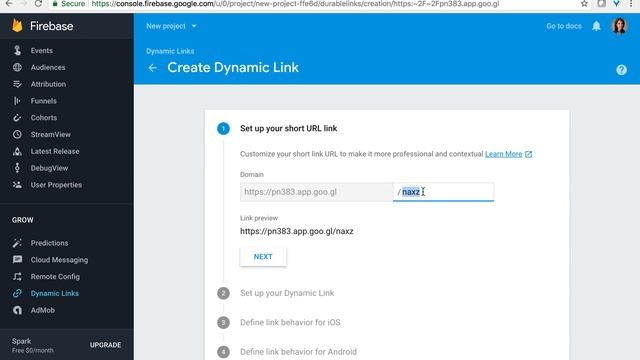
Task: Open notifications bell icon
Action: coord(596,26)
